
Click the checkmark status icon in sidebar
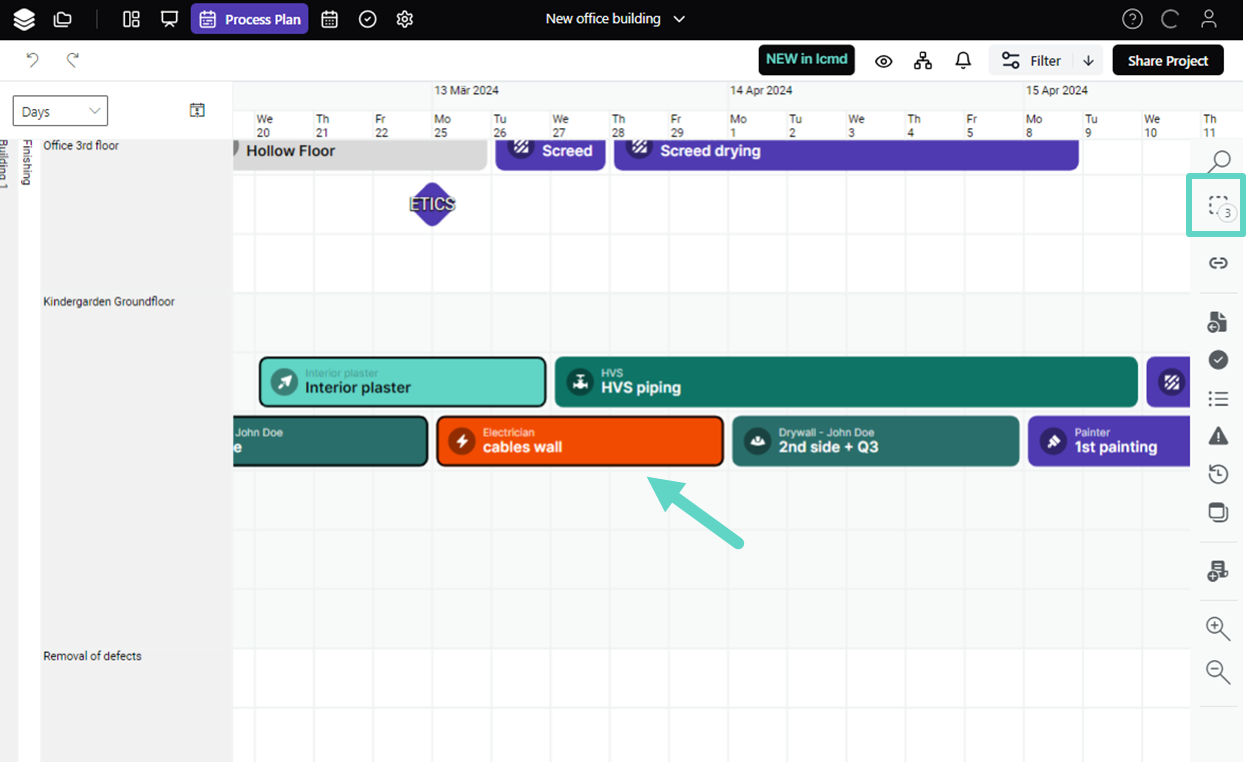point(1218,360)
